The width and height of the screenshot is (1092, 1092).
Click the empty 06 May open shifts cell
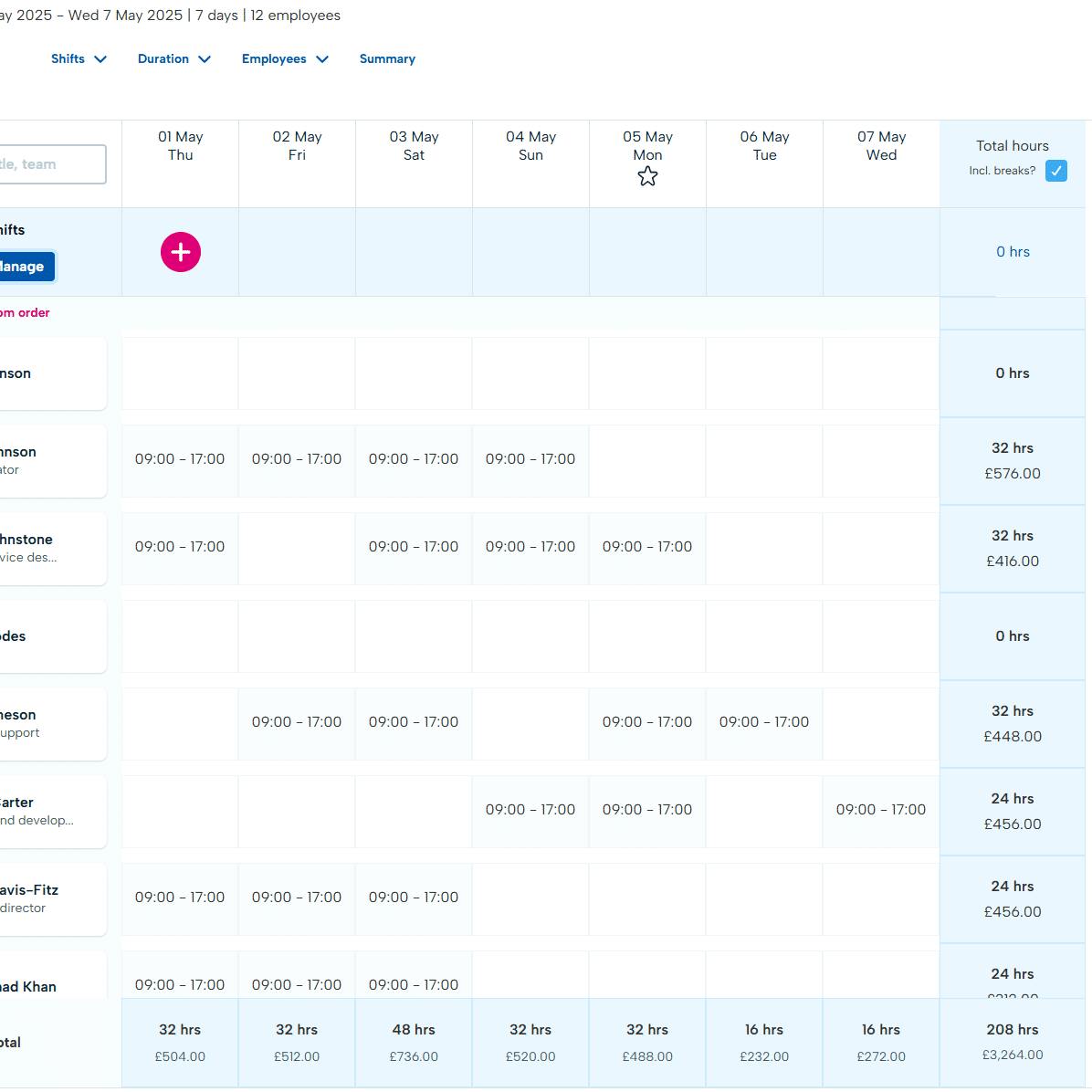coord(764,252)
